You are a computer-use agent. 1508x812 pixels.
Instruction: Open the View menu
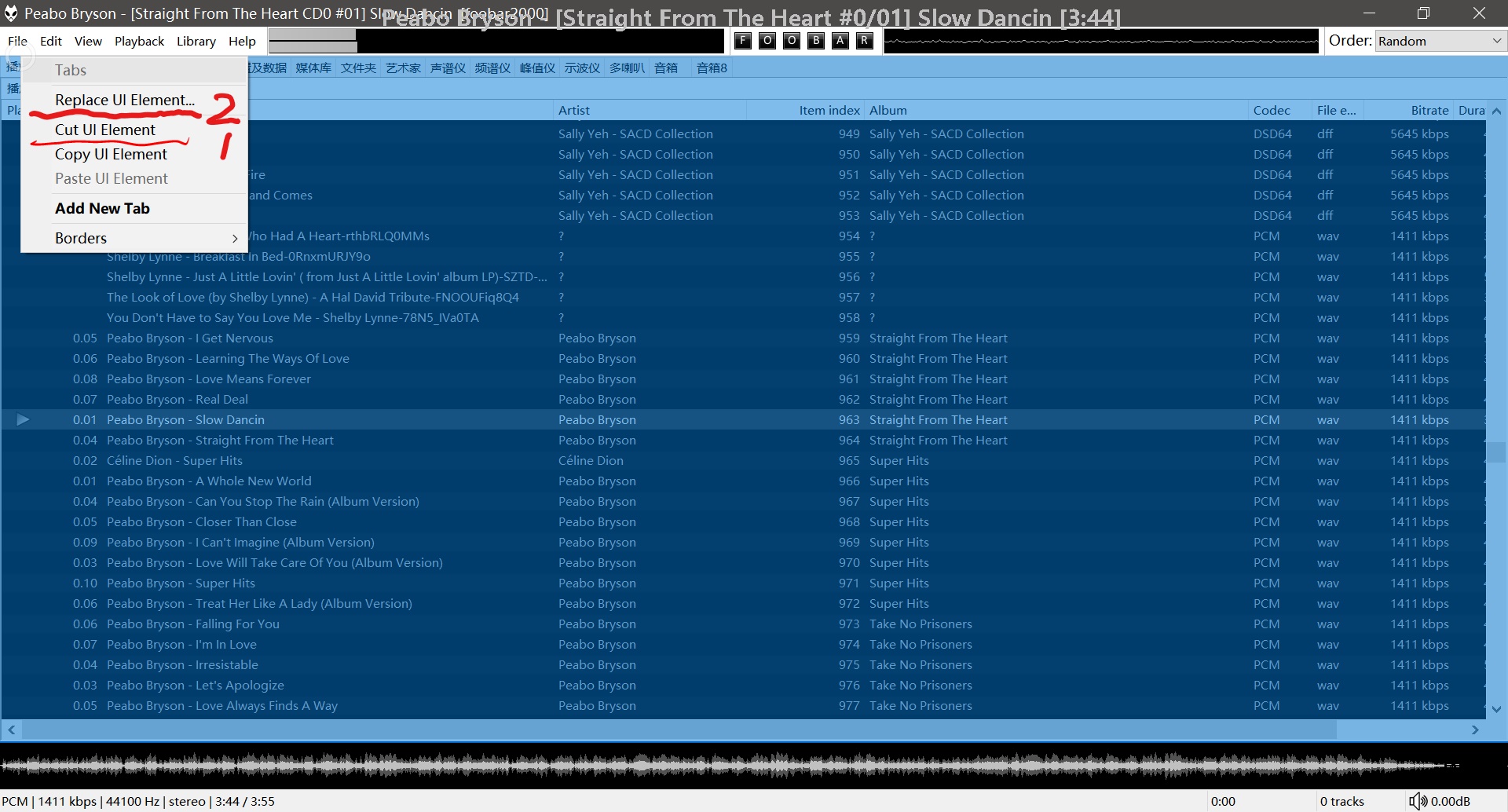88,41
